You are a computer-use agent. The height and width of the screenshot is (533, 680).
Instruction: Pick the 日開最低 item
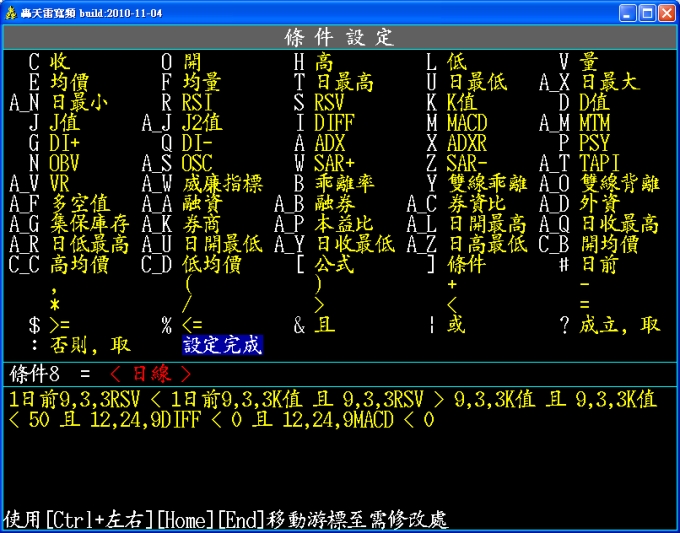(223, 245)
